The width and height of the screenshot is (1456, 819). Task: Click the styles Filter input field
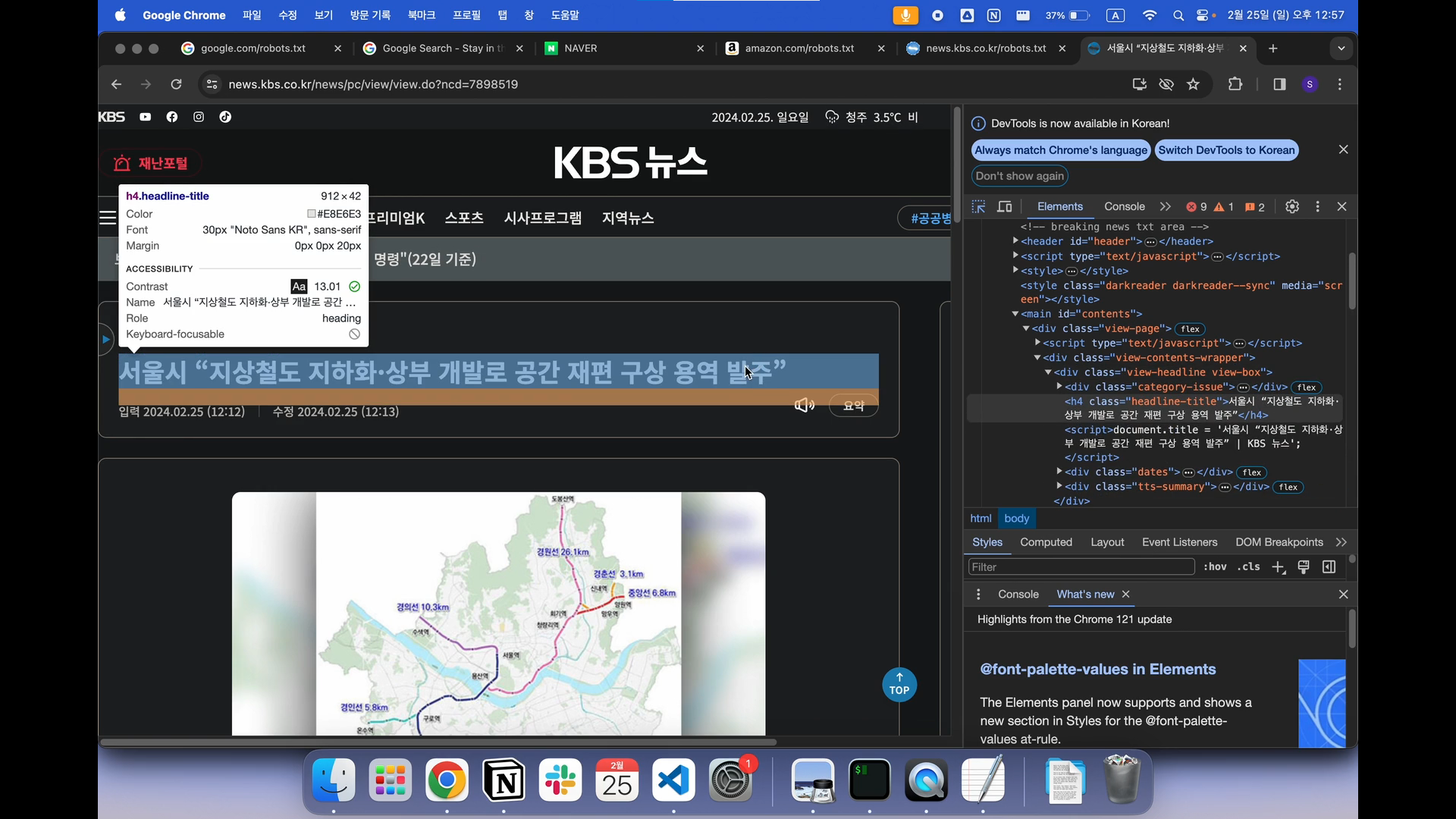(1081, 567)
